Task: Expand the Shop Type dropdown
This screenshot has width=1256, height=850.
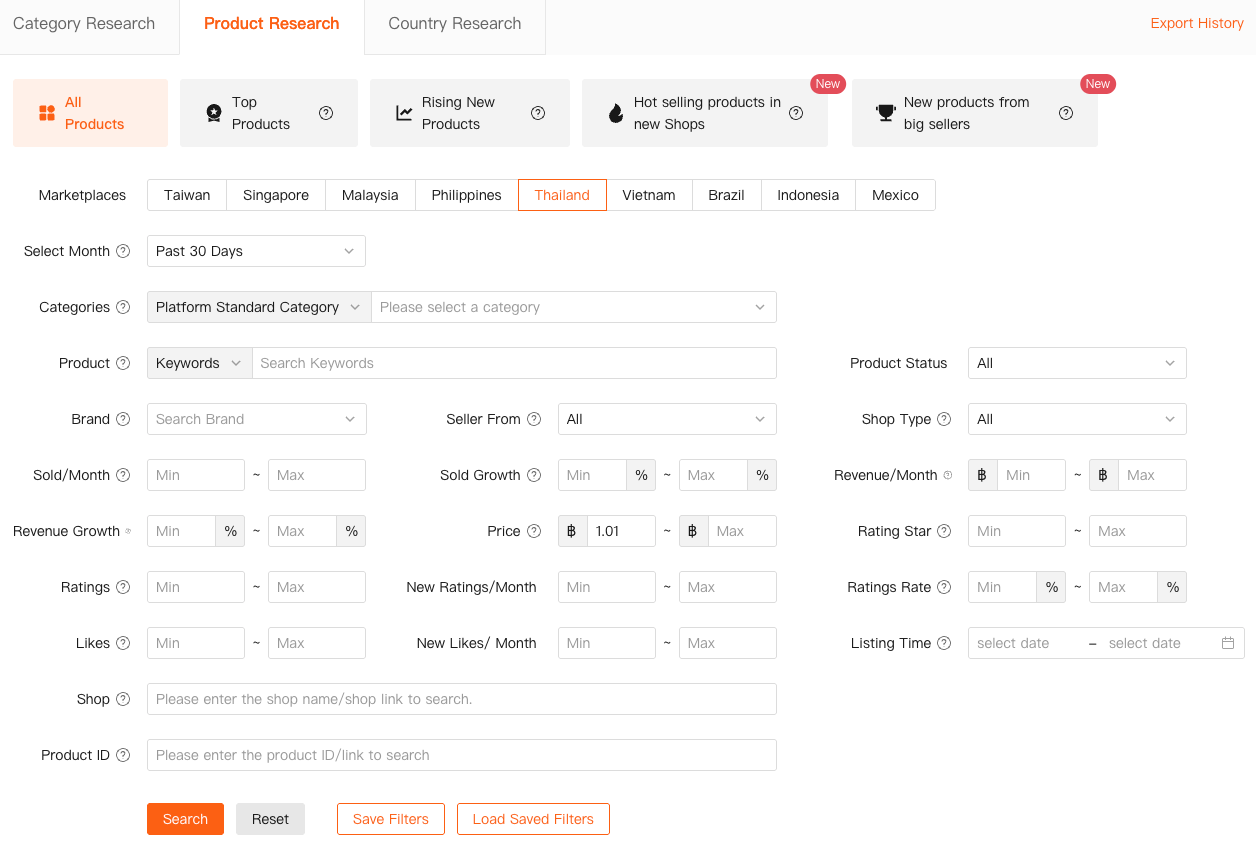Action: point(1076,419)
